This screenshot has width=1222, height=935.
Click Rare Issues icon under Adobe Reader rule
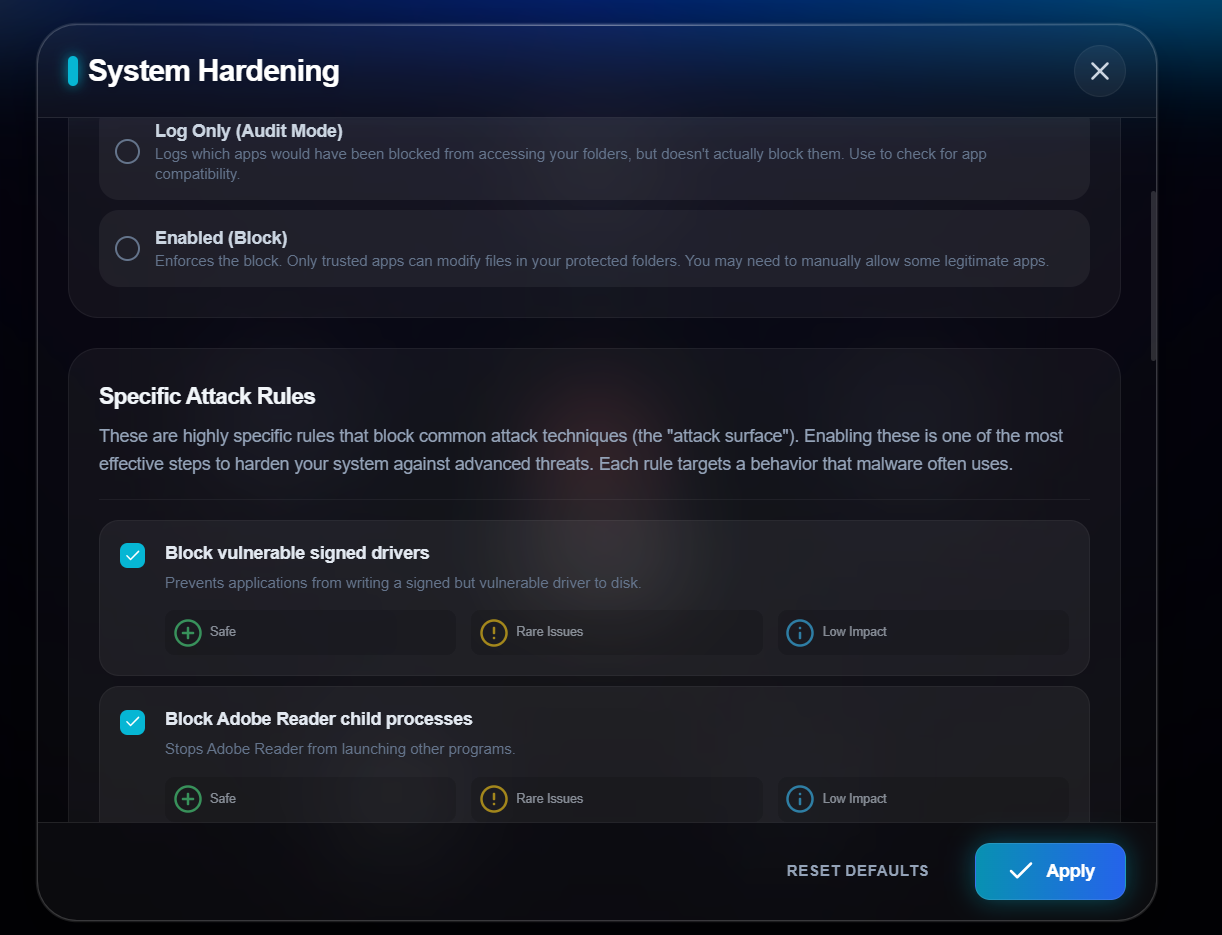494,799
